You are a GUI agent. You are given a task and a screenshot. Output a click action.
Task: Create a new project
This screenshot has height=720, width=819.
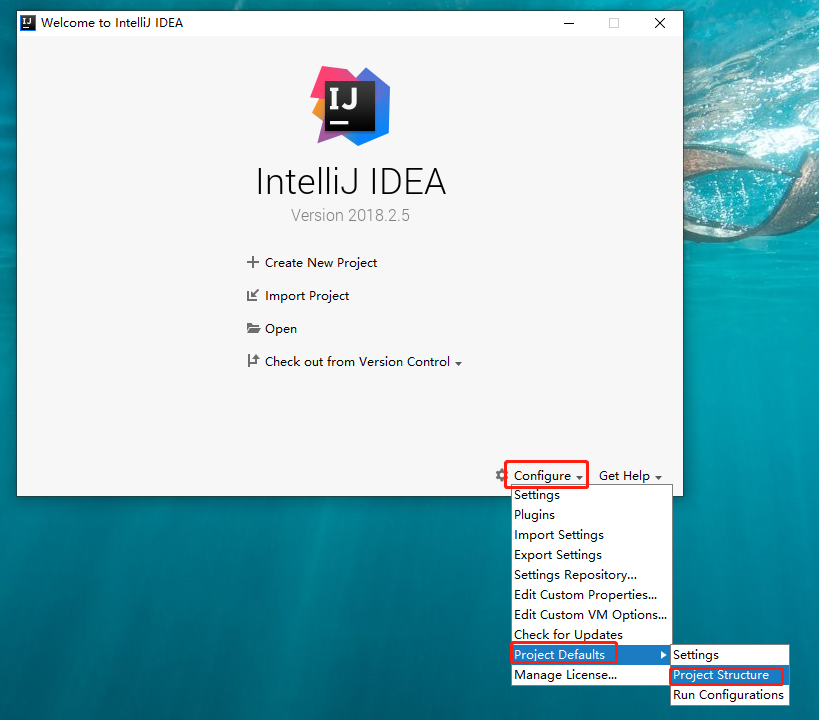tap(321, 263)
